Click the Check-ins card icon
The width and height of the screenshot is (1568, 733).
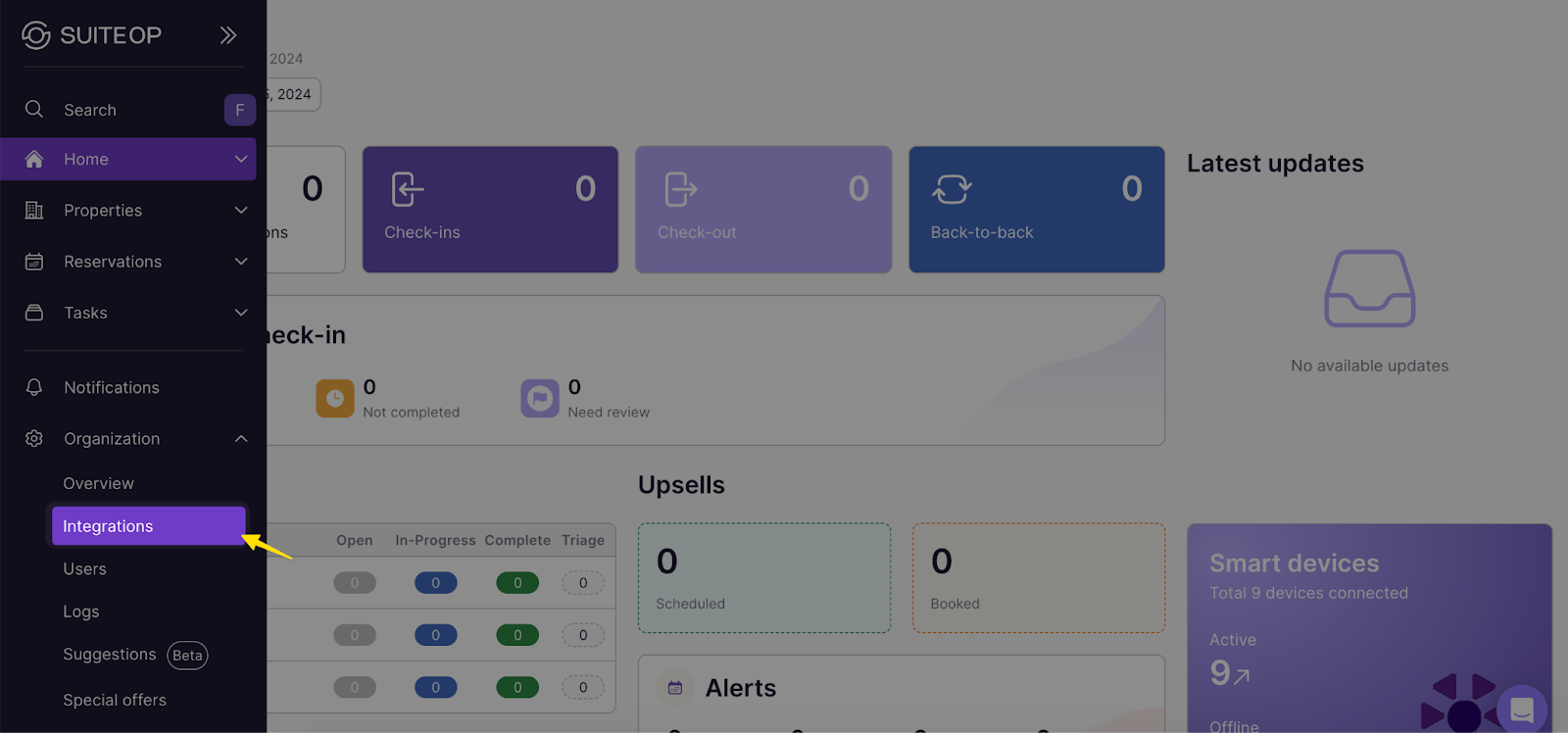(x=408, y=189)
